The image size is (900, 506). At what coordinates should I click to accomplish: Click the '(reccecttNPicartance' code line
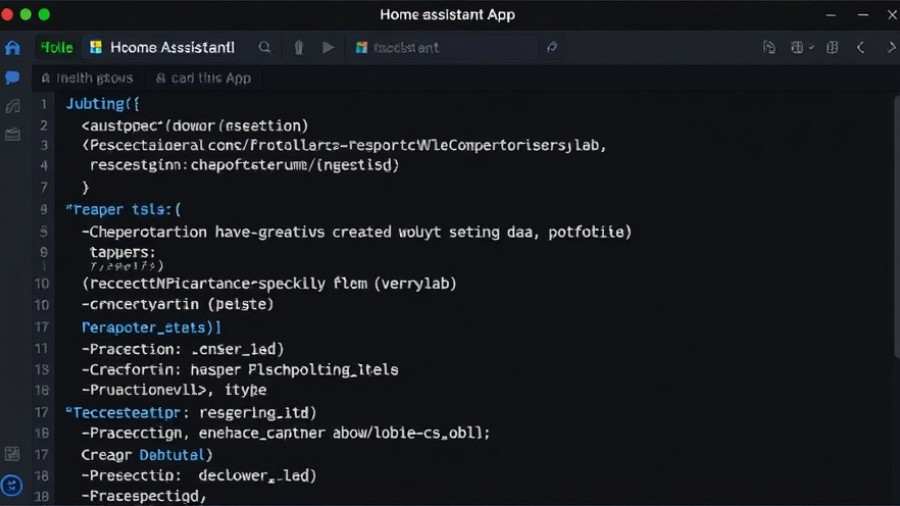(x=269, y=283)
